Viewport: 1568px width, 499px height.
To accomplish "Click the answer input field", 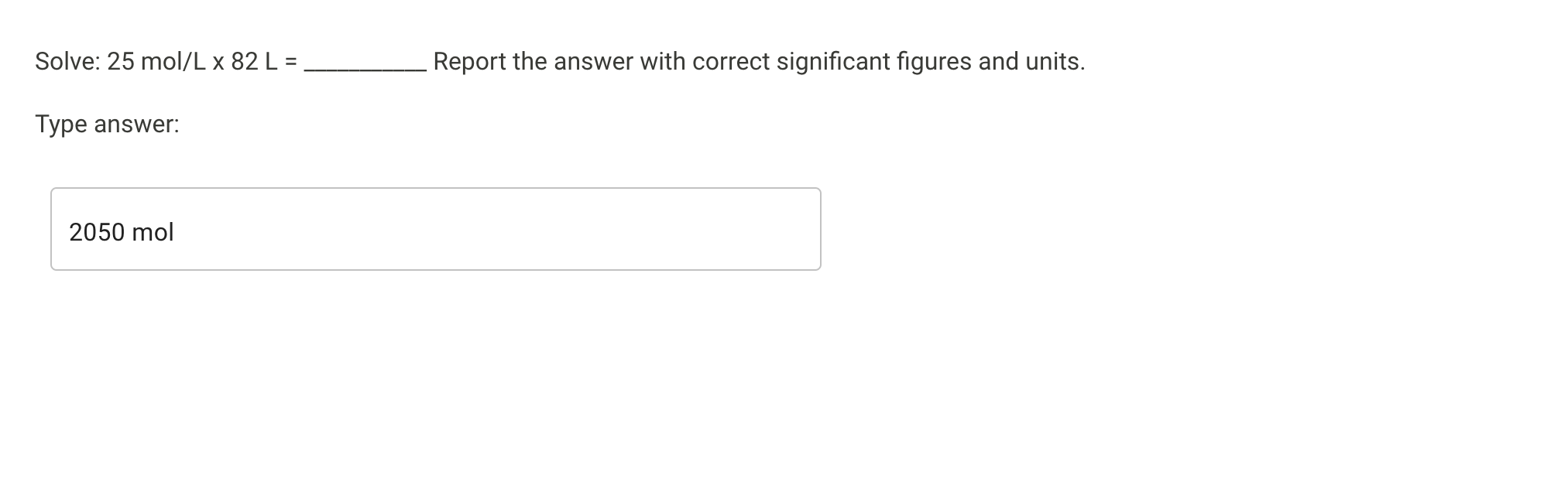I will coord(434,228).
